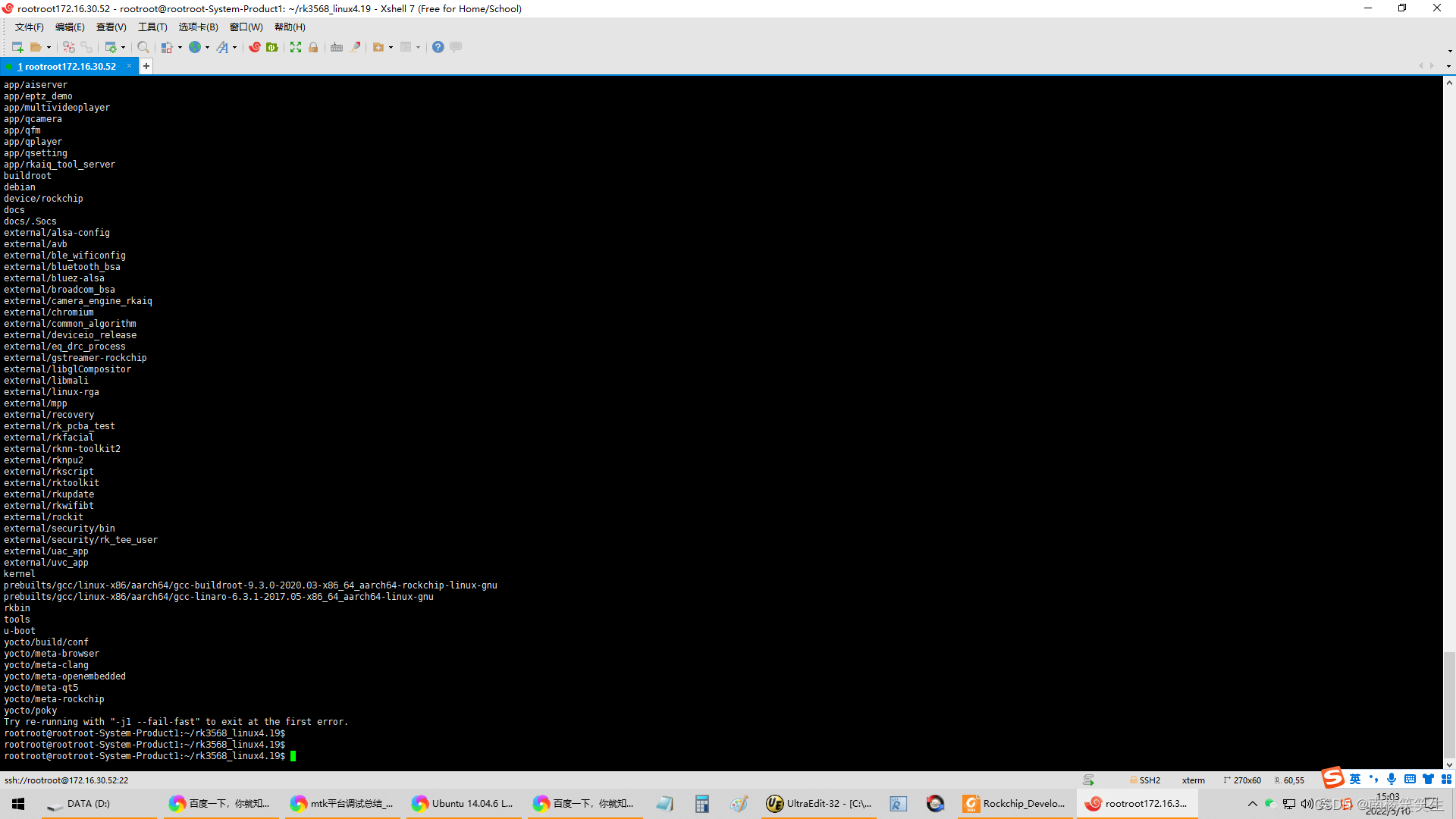Switch Sogou input from 英 to Chinese
The height and width of the screenshot is (819, 1456).
click(x=1355, y=779)
